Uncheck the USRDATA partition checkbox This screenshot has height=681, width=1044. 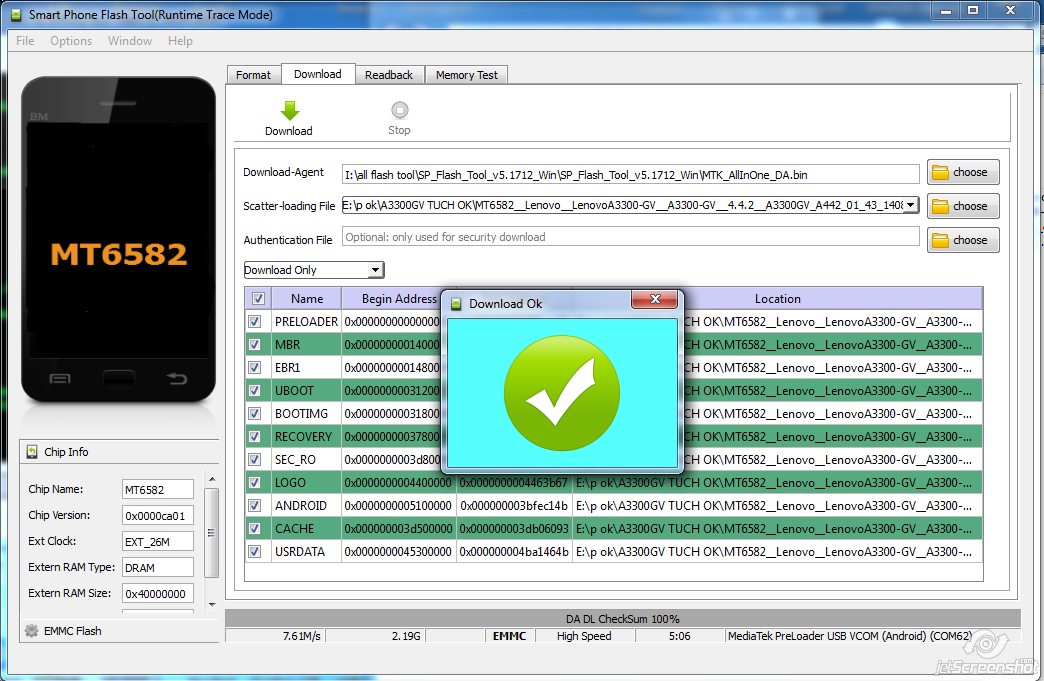254,551
